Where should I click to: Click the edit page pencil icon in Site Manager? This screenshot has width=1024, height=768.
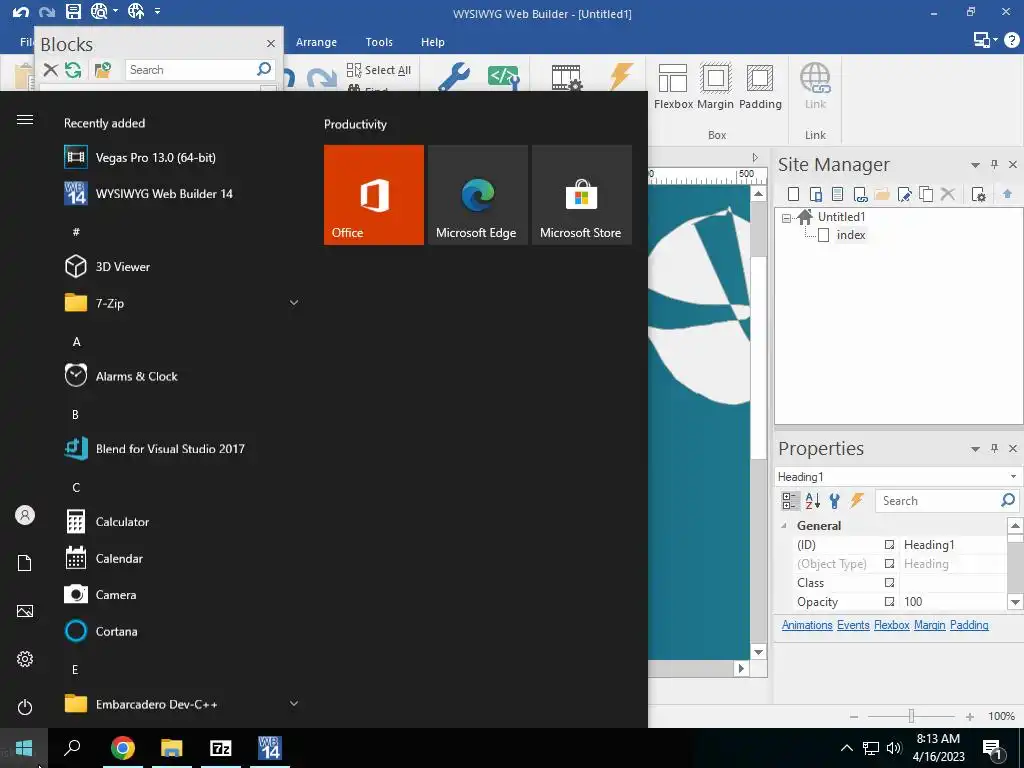(904, 194)
